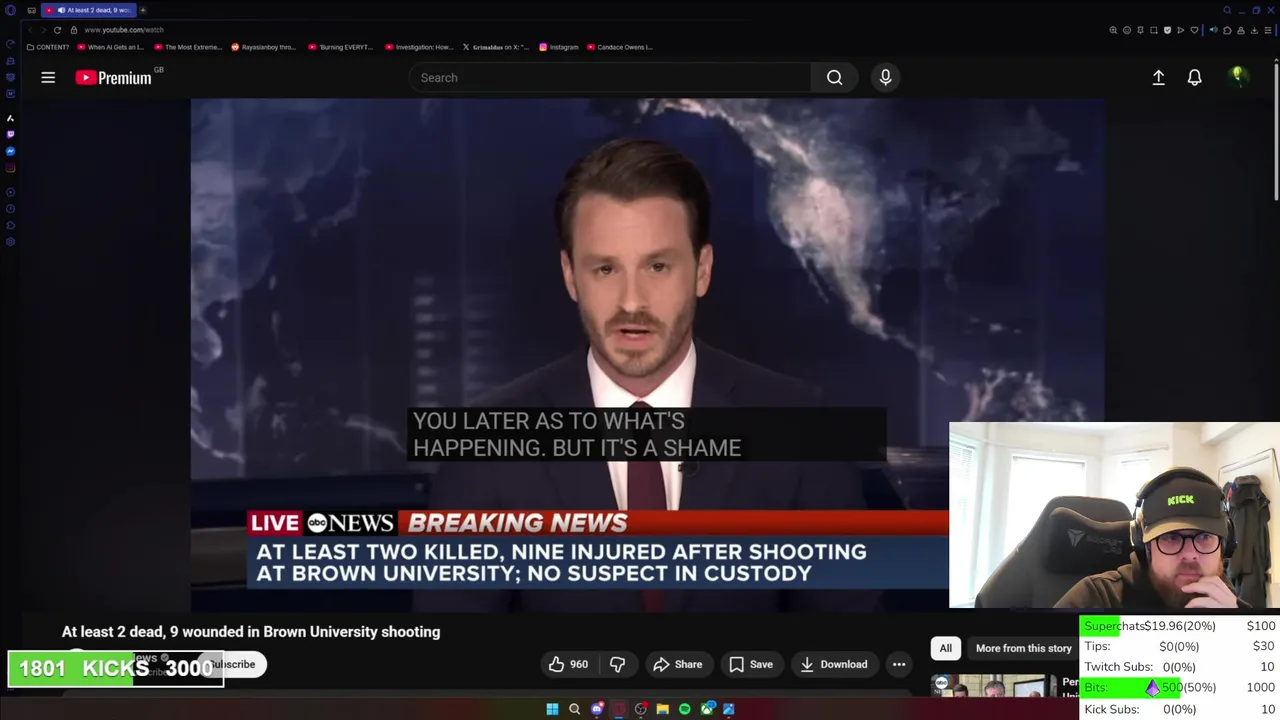Open the CONTENT? bookmarks folder

[48, 47]
